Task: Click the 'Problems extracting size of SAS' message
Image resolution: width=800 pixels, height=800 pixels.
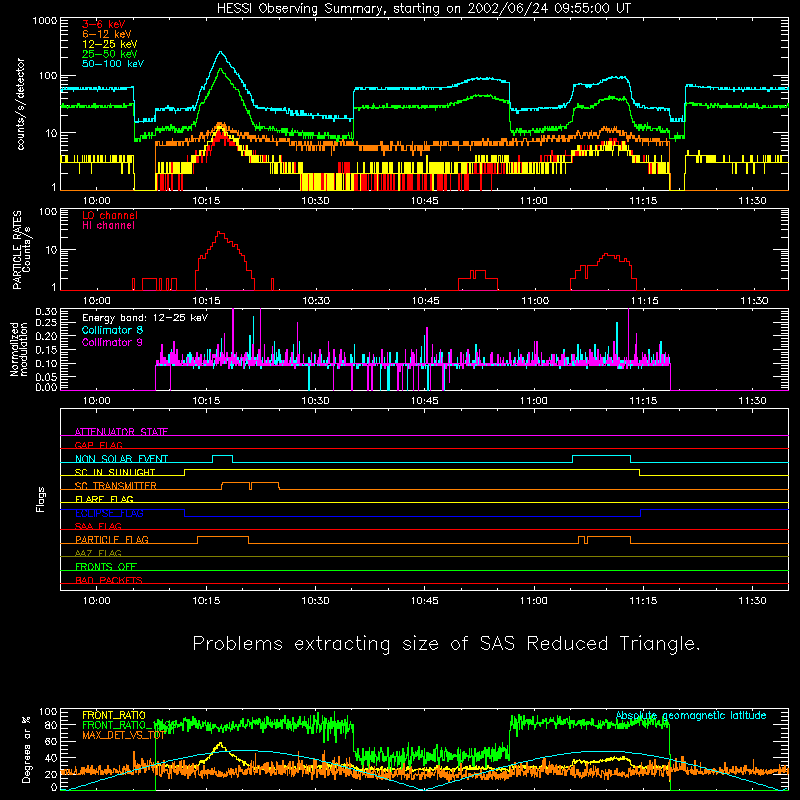Action: click(x=446, y=644)
